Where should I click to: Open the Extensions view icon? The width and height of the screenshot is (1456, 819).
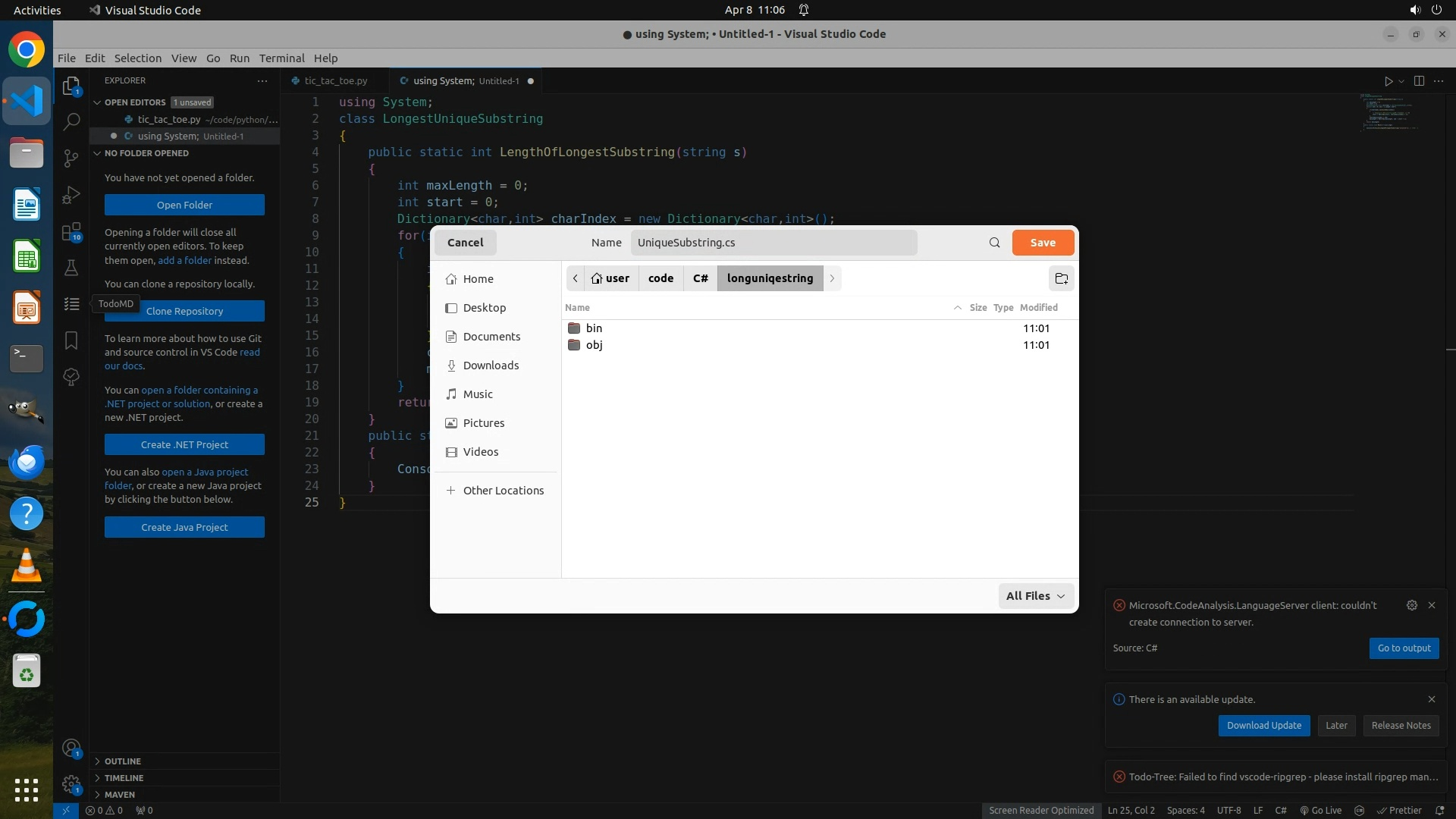pos(71,231)
